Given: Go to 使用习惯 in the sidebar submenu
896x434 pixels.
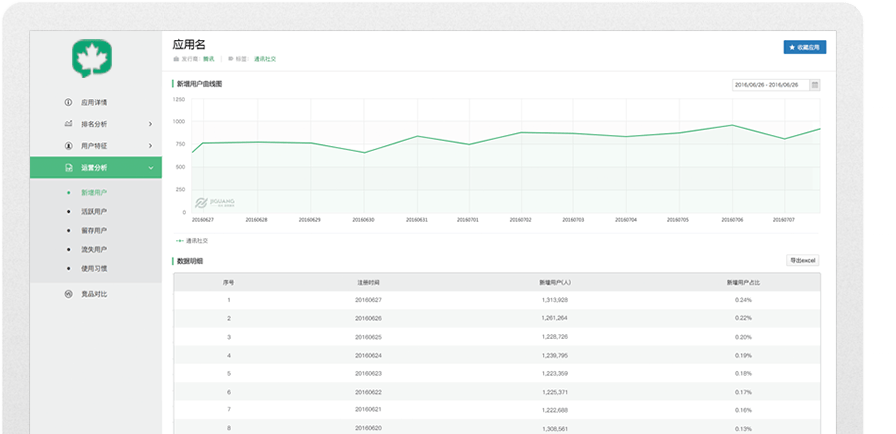Looking at the screenshot, I should pos(93,268).
